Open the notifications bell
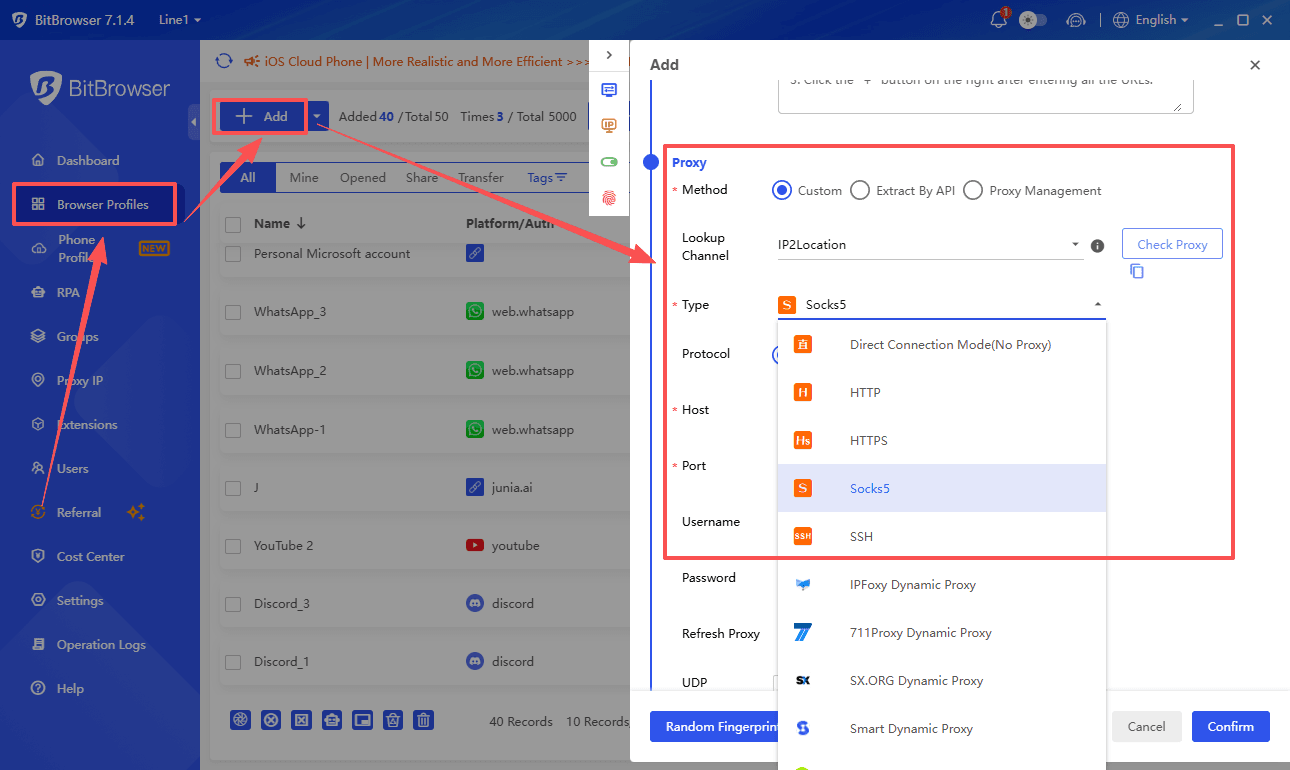Screen dimensions: 1290x770 coord(998,19)
